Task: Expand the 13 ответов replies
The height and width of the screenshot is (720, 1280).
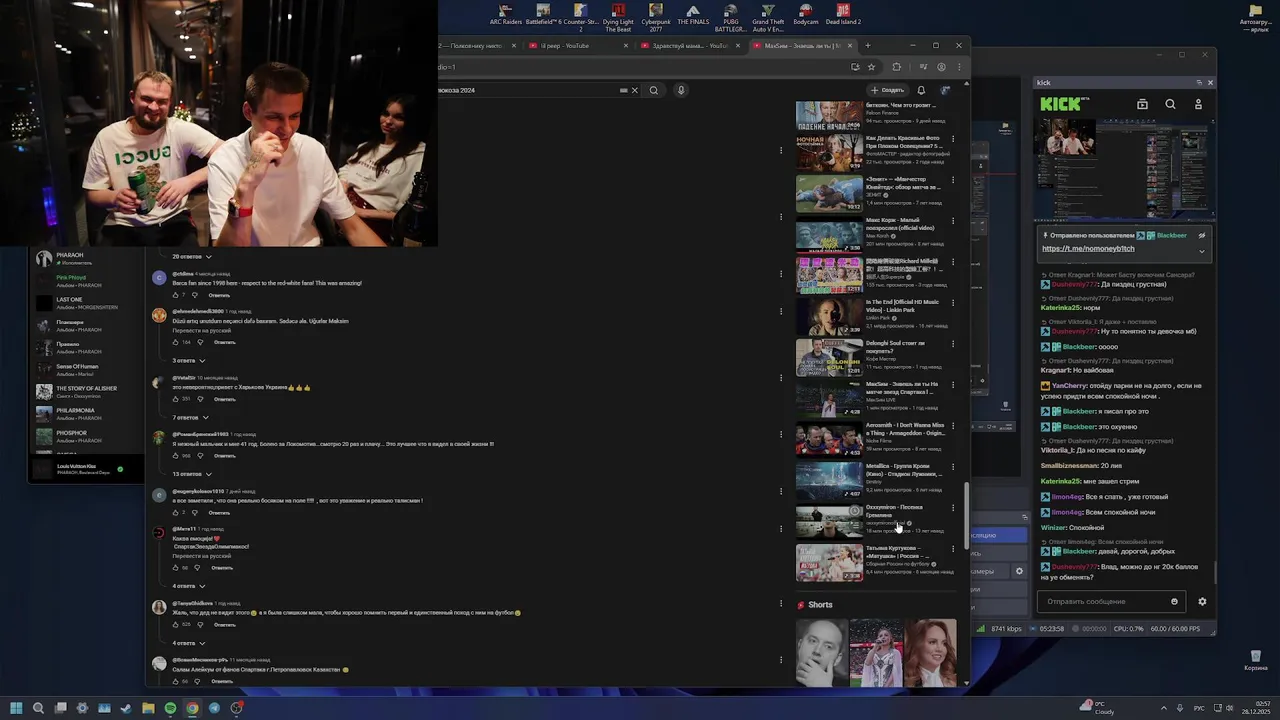Action: tap(191, 474)
